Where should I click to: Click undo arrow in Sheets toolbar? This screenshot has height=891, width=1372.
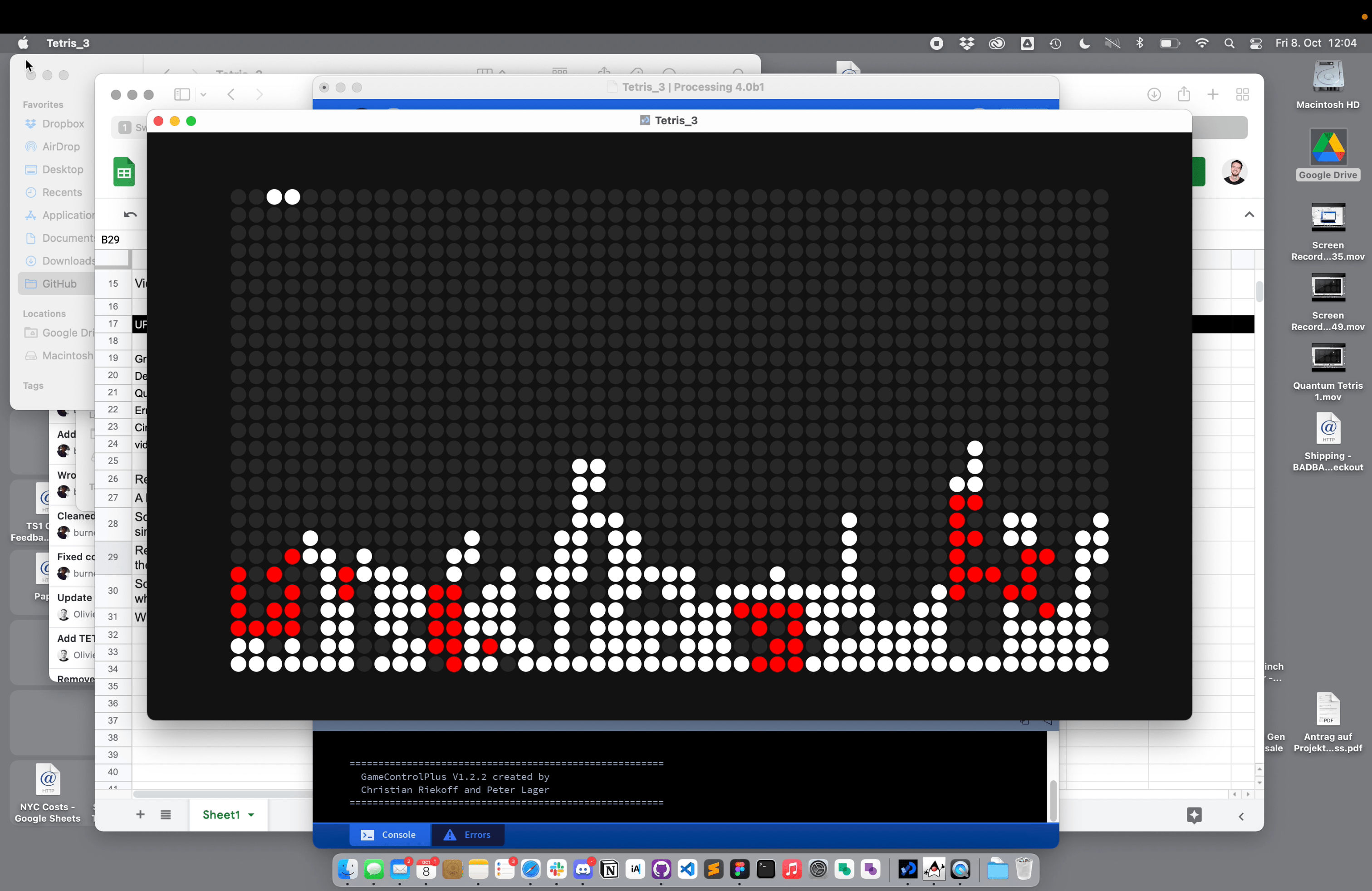tap(130, 215)
